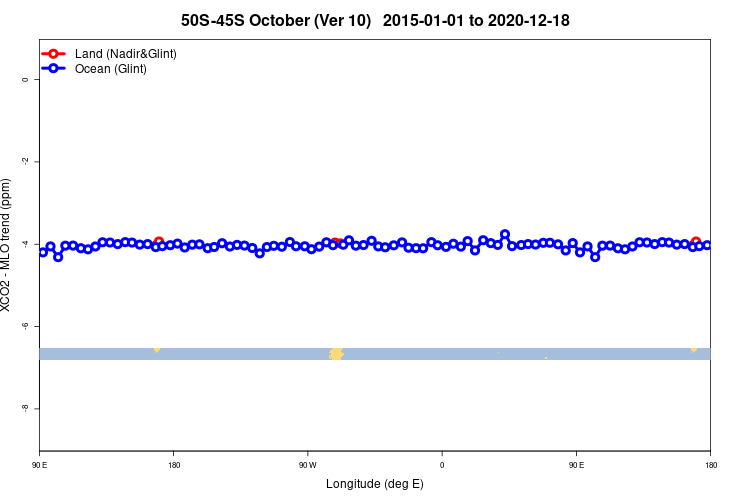Click the blue ocean map strip

[x=375, y=354]
